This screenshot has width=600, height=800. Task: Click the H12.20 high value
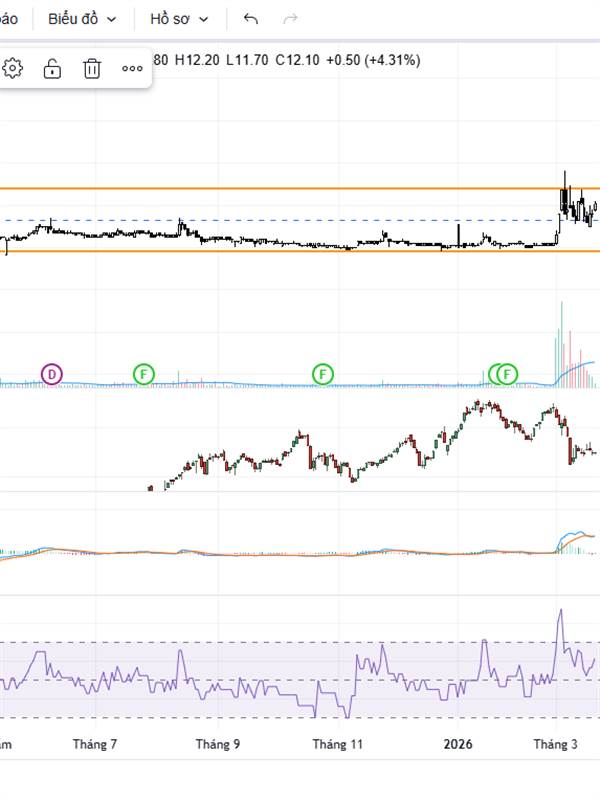coord(197,60)
